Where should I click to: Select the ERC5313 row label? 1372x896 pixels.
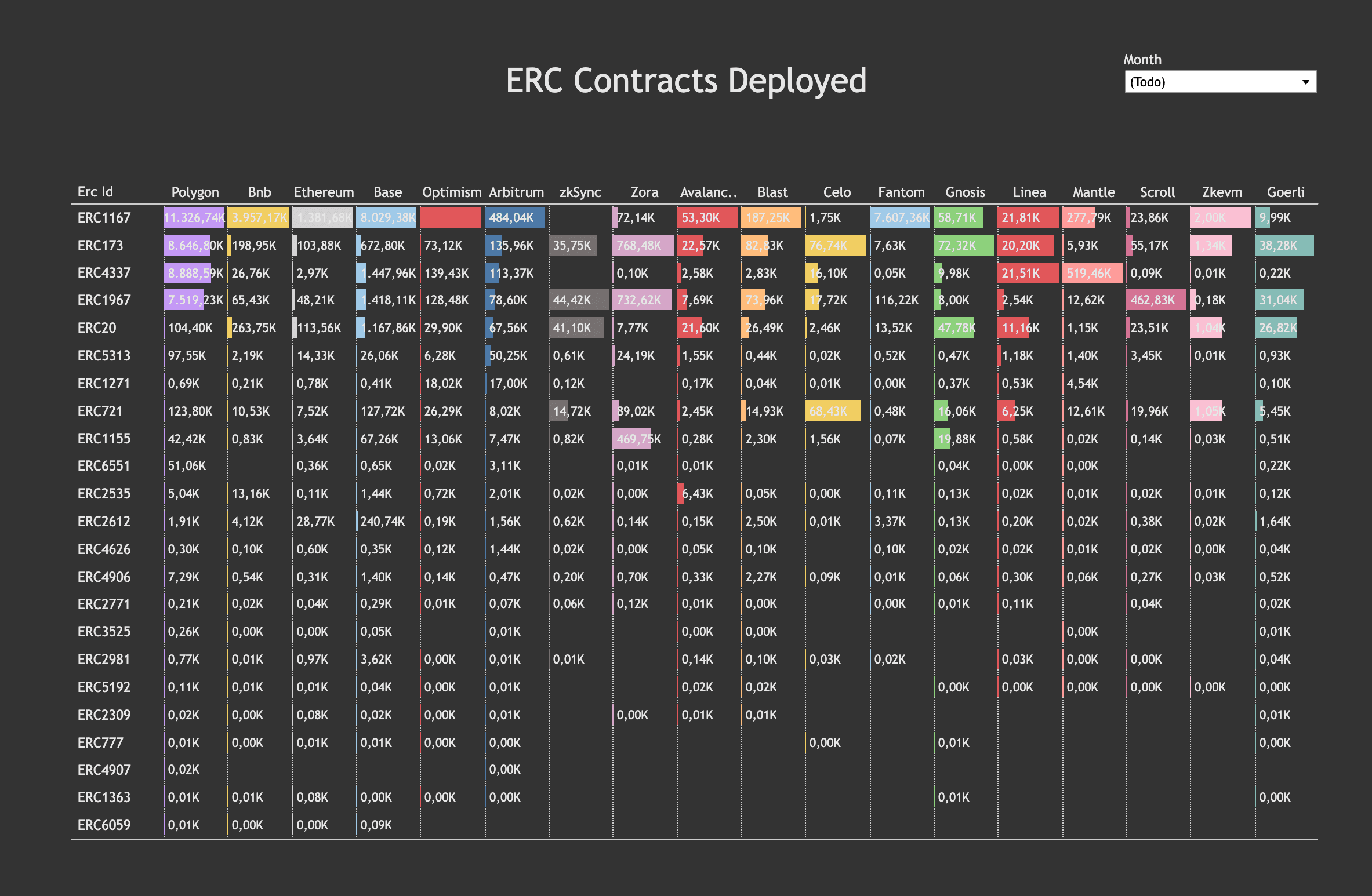coord(104,356)
